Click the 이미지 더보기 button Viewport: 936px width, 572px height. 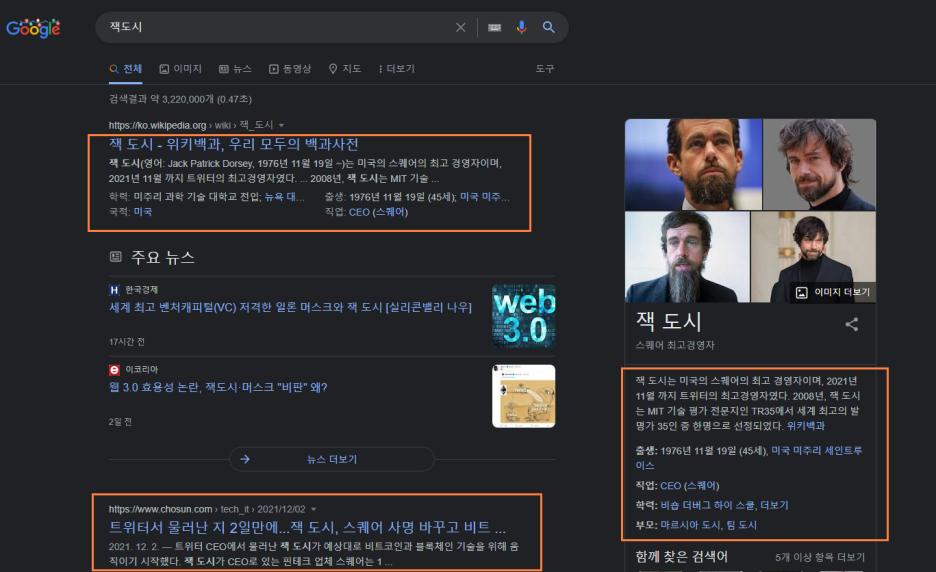833,292
